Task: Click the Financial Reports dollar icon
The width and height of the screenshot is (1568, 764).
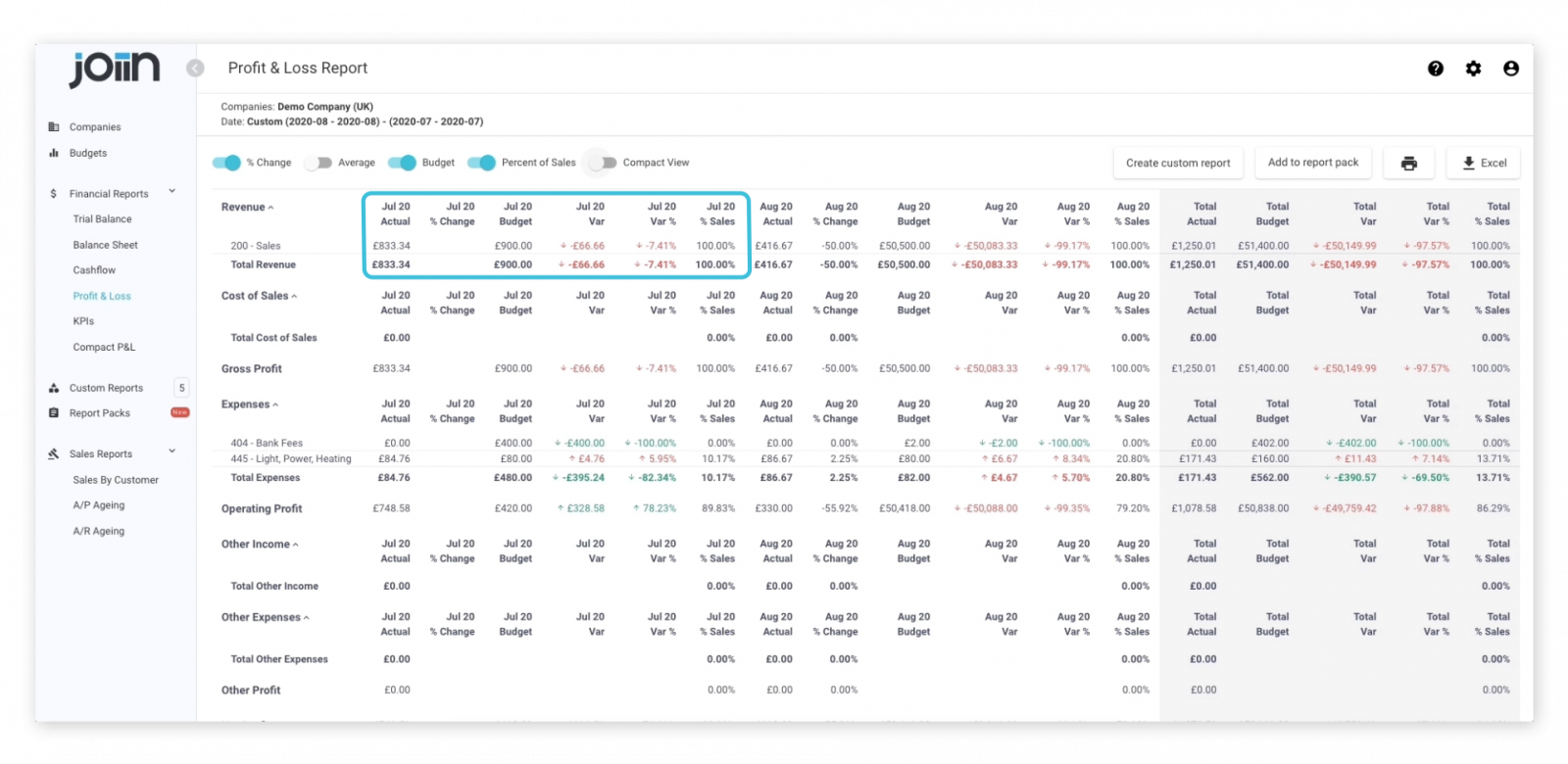Action: click(x=54, y=194)
